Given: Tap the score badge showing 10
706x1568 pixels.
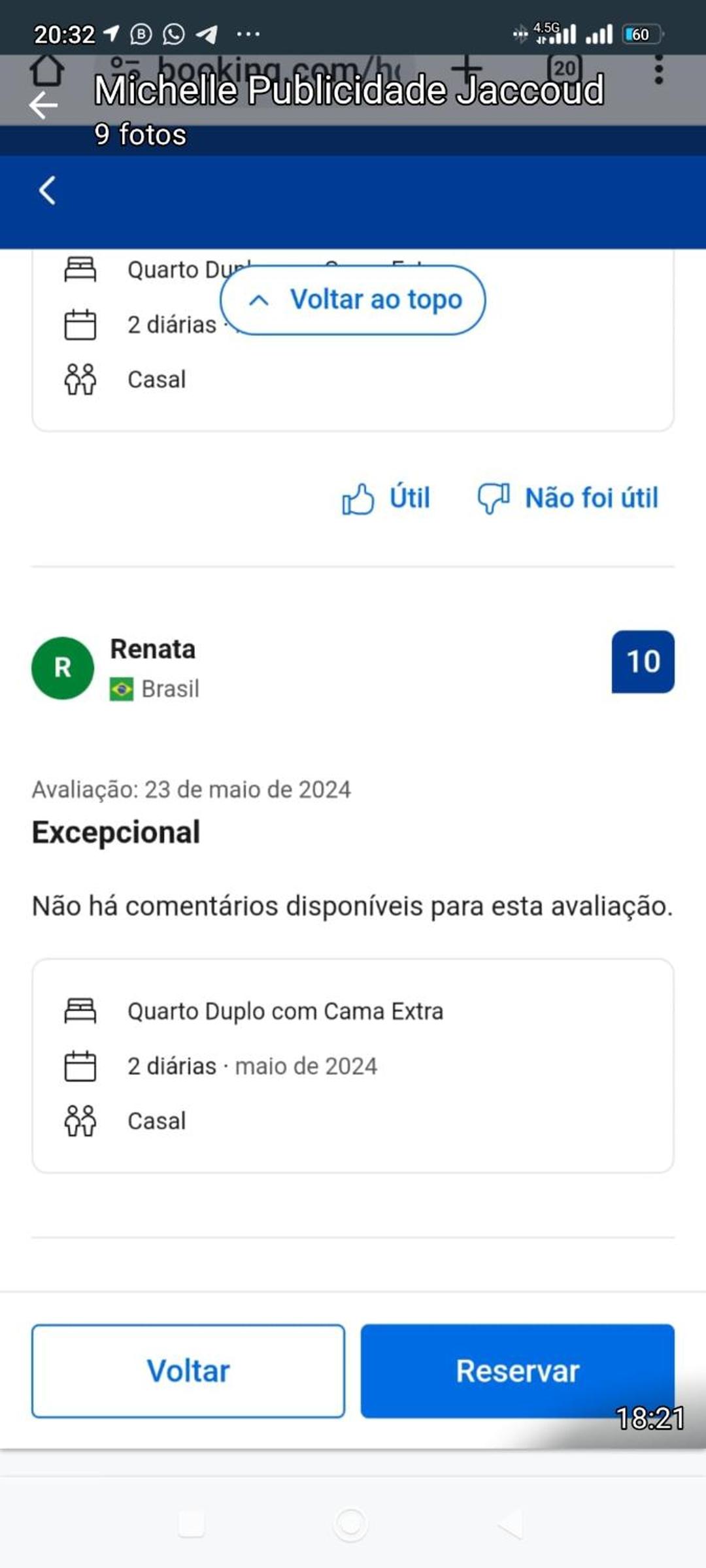Looking at the screenshot, I should [643, 661].
